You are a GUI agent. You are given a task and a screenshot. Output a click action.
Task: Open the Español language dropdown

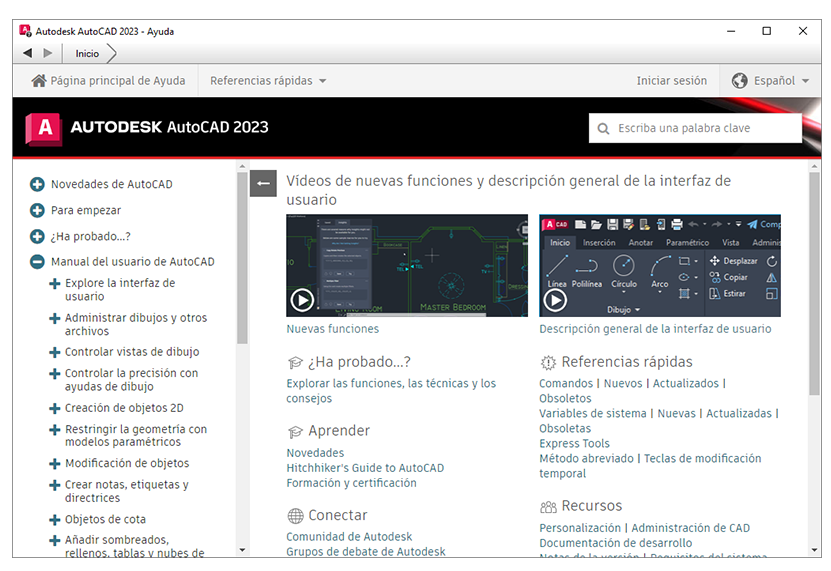click(x=771, y=81)
